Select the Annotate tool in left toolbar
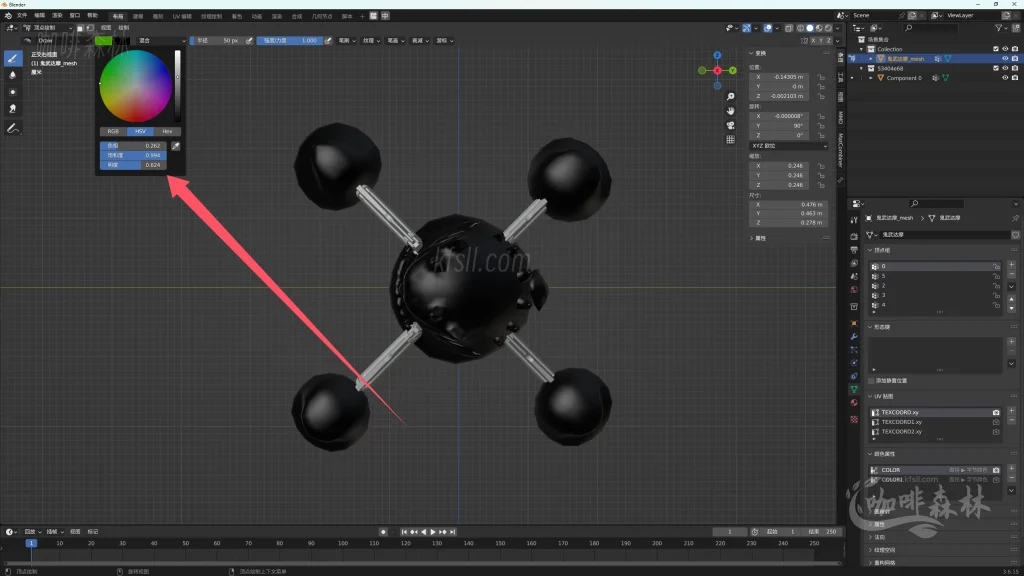 [x=13, y=129]
